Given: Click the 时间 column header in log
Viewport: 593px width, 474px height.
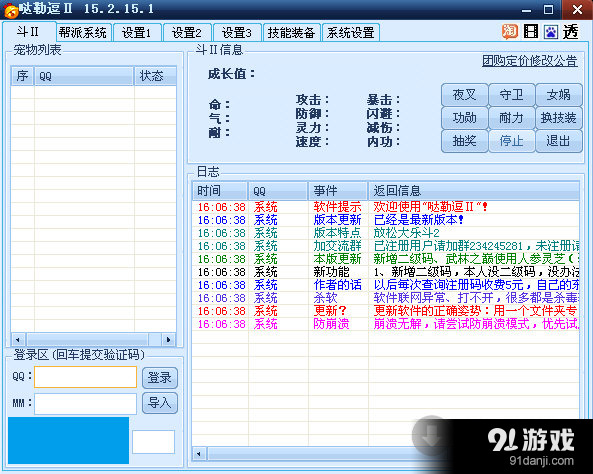Looking at the screenshot, I should pyautogui.click(x=220, y=191).
